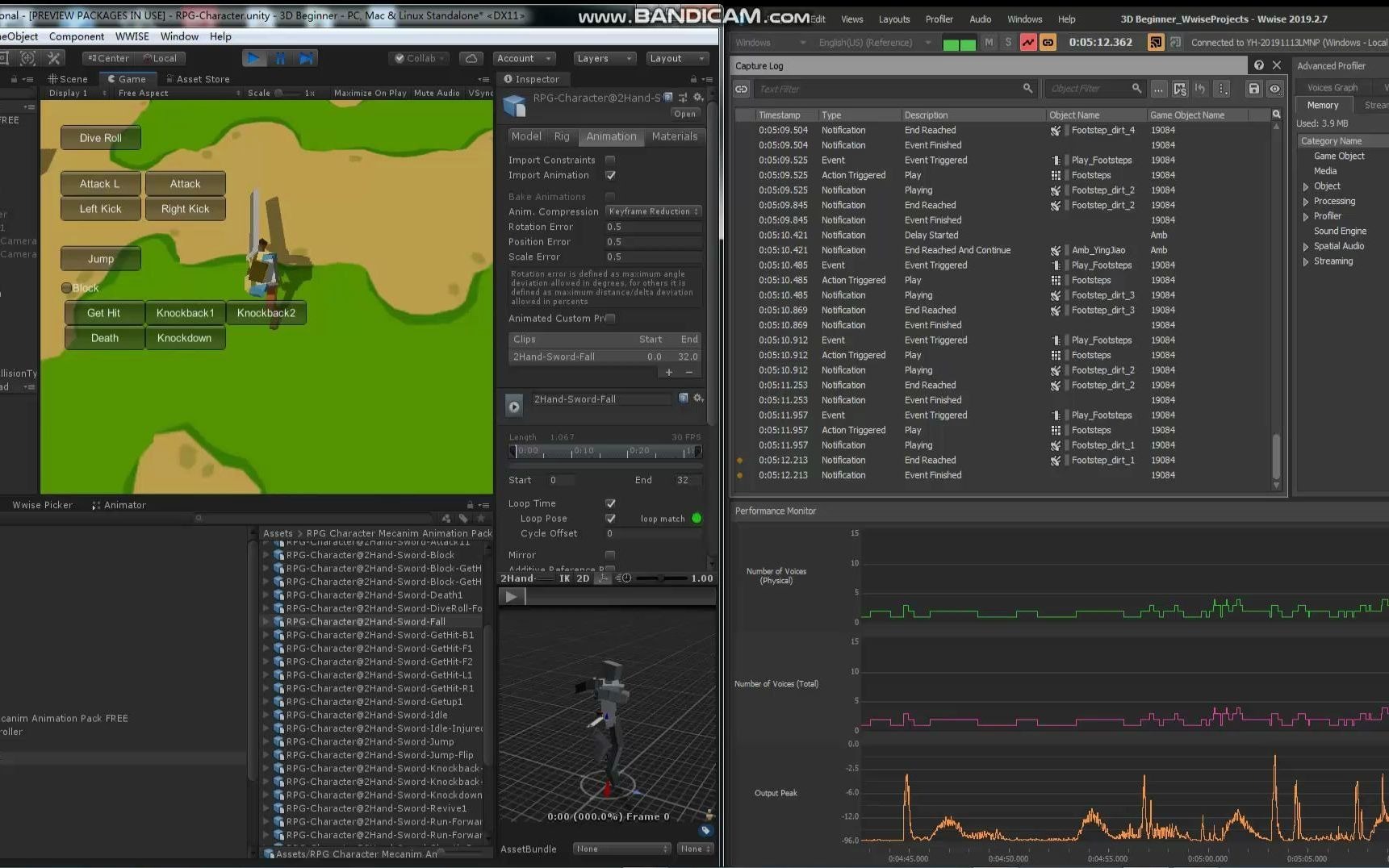Click Maximize On Play toggle

pos(370,93)
